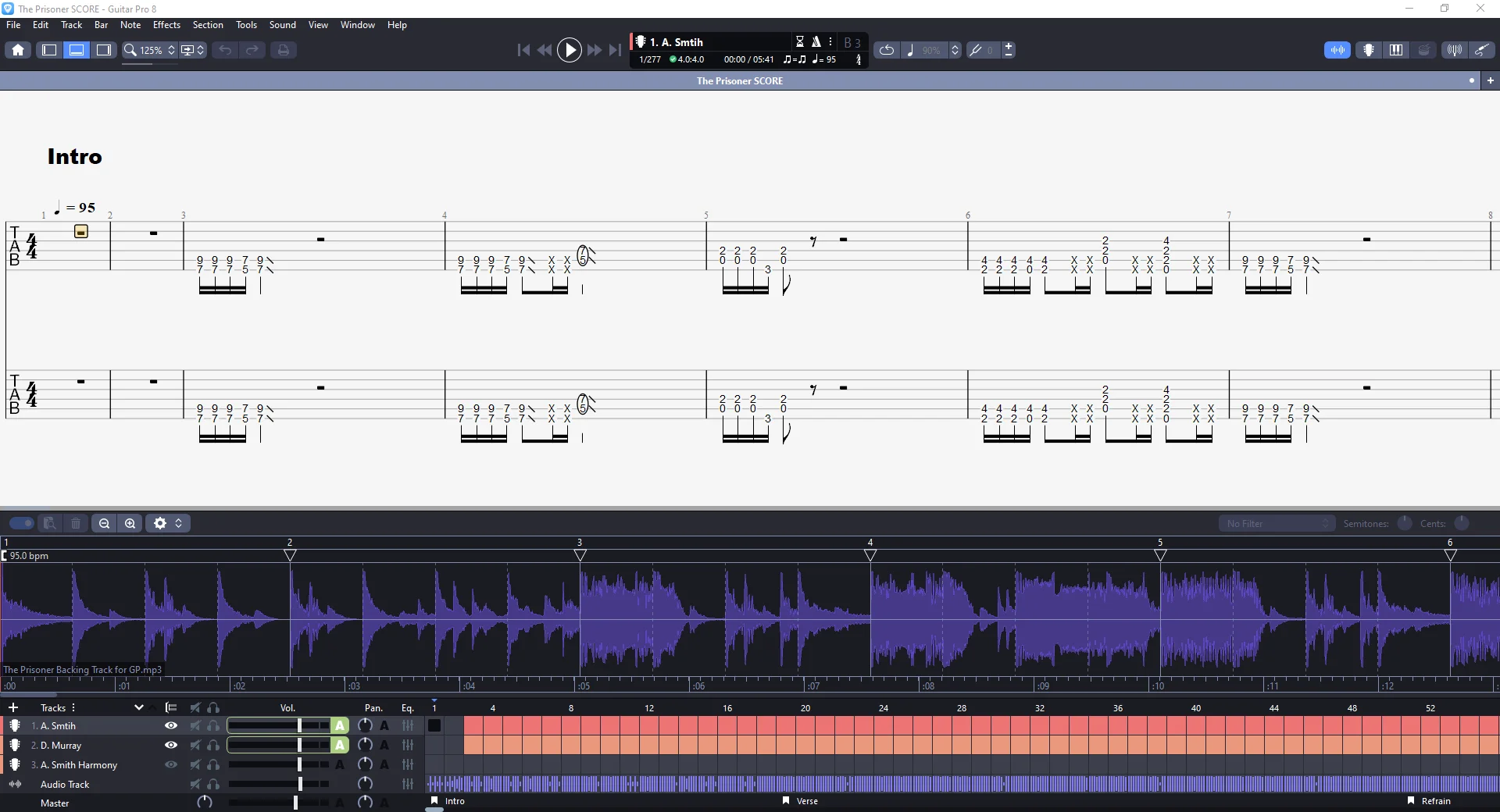
Task: Adjust the 125% zoom stepper
Action: [171, 50]
